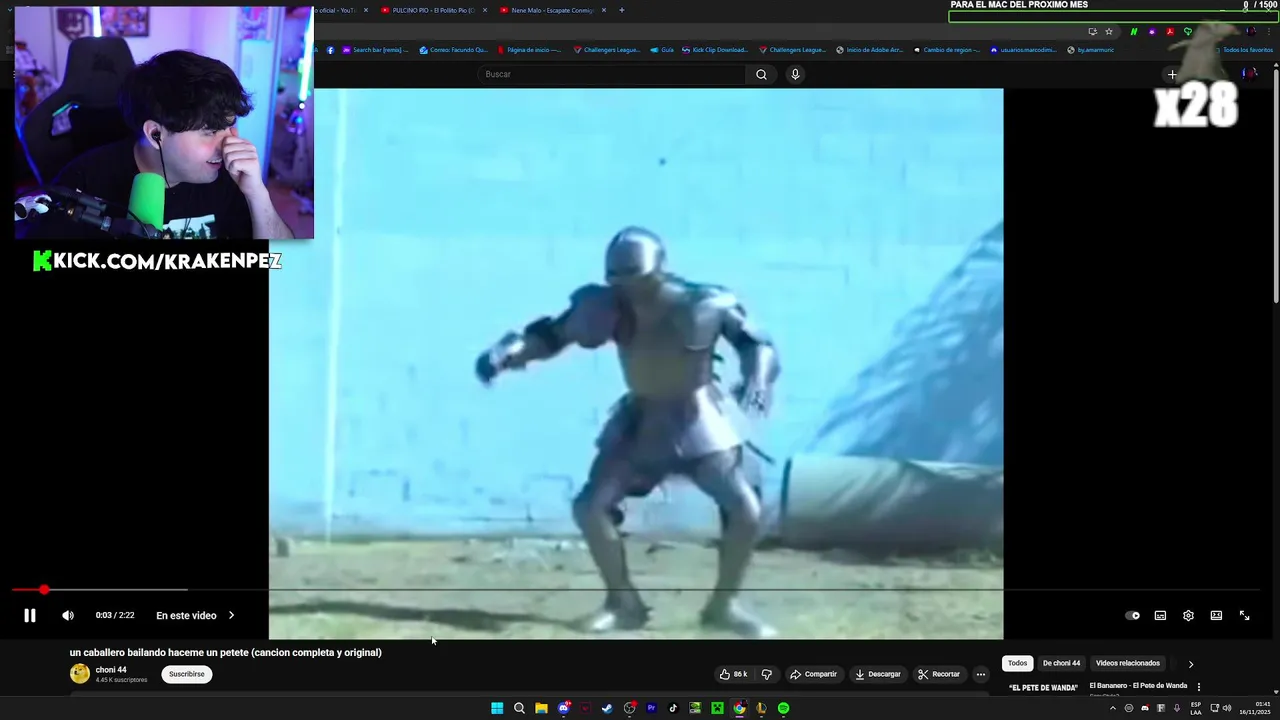Click the Compartir share button
Image resolution: width=1280 pixels, height=720 pixels.
click(813, 674)
